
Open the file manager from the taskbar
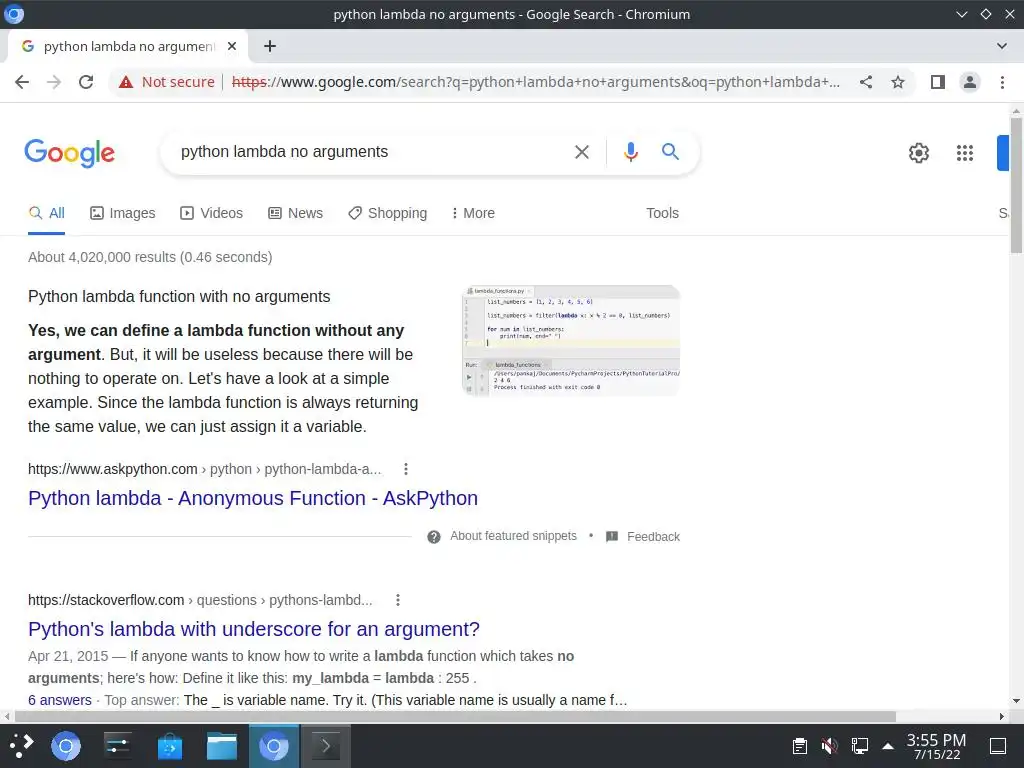click(222, 746)
